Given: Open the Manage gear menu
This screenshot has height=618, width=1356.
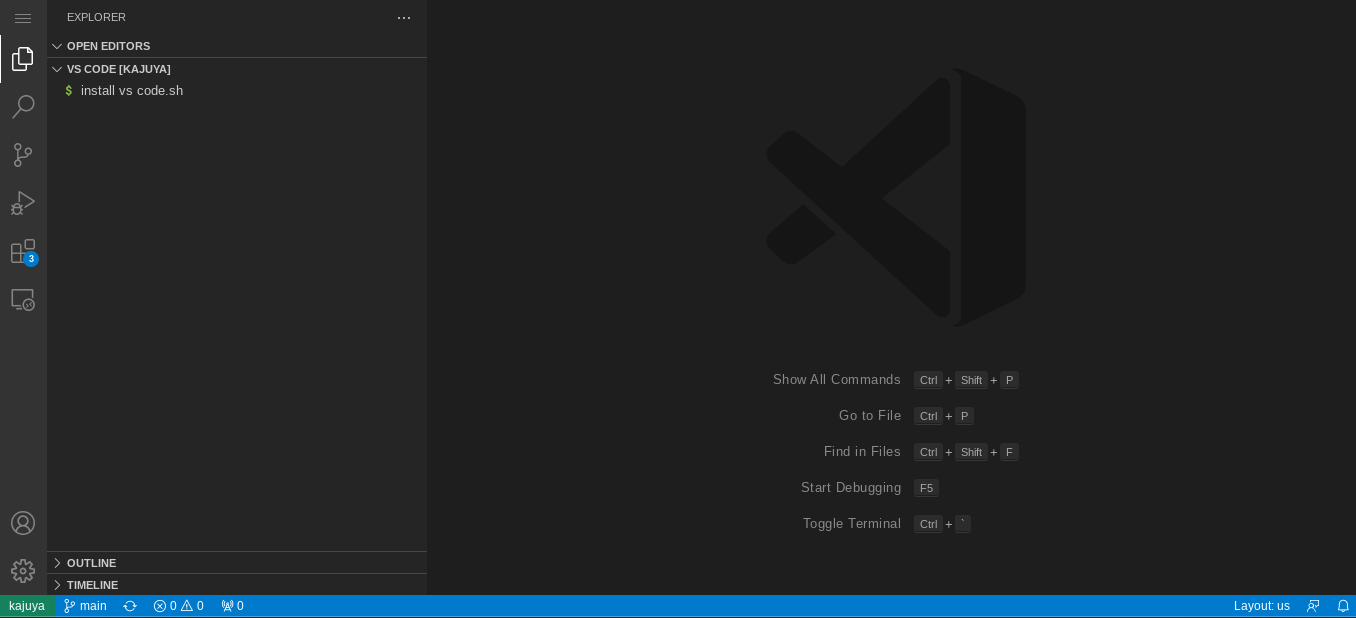Looking at the screenshot, I should (x=23, y=571).
